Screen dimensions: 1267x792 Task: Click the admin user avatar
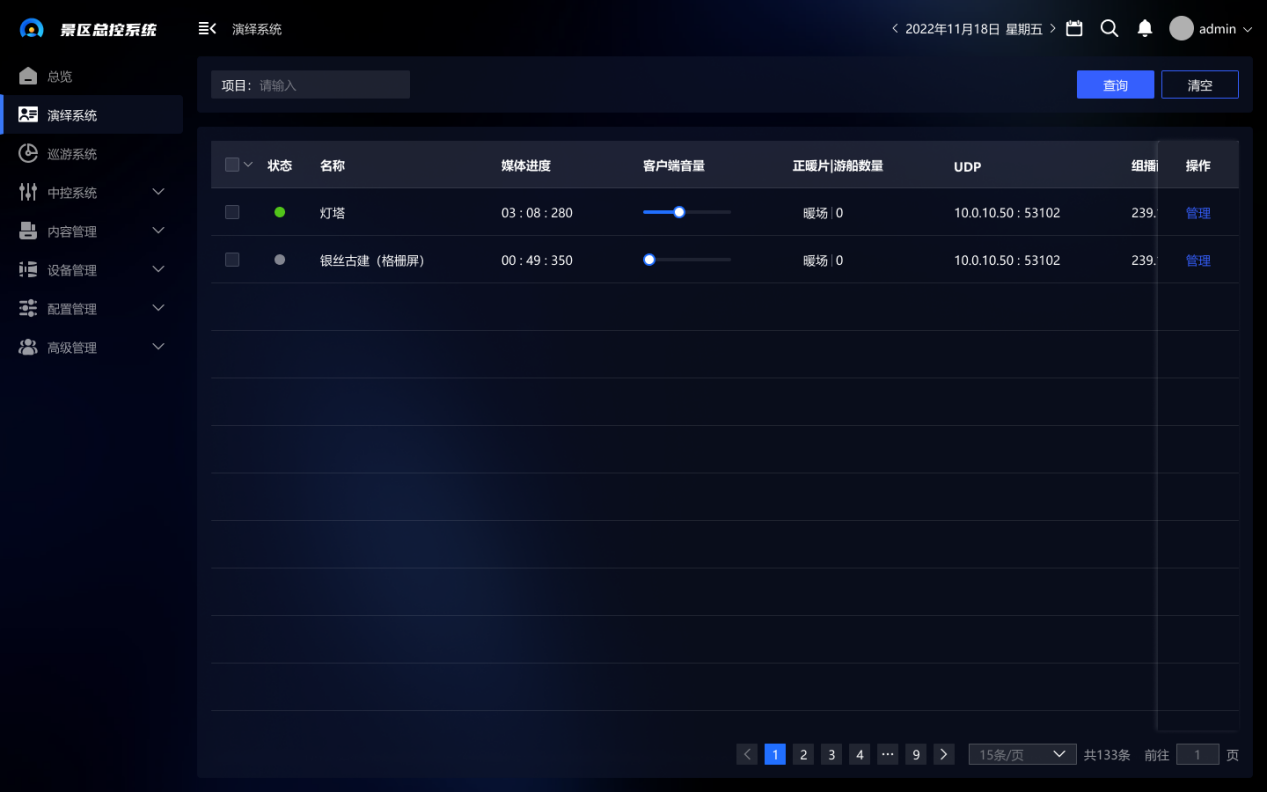click(x=1181, y=29)
